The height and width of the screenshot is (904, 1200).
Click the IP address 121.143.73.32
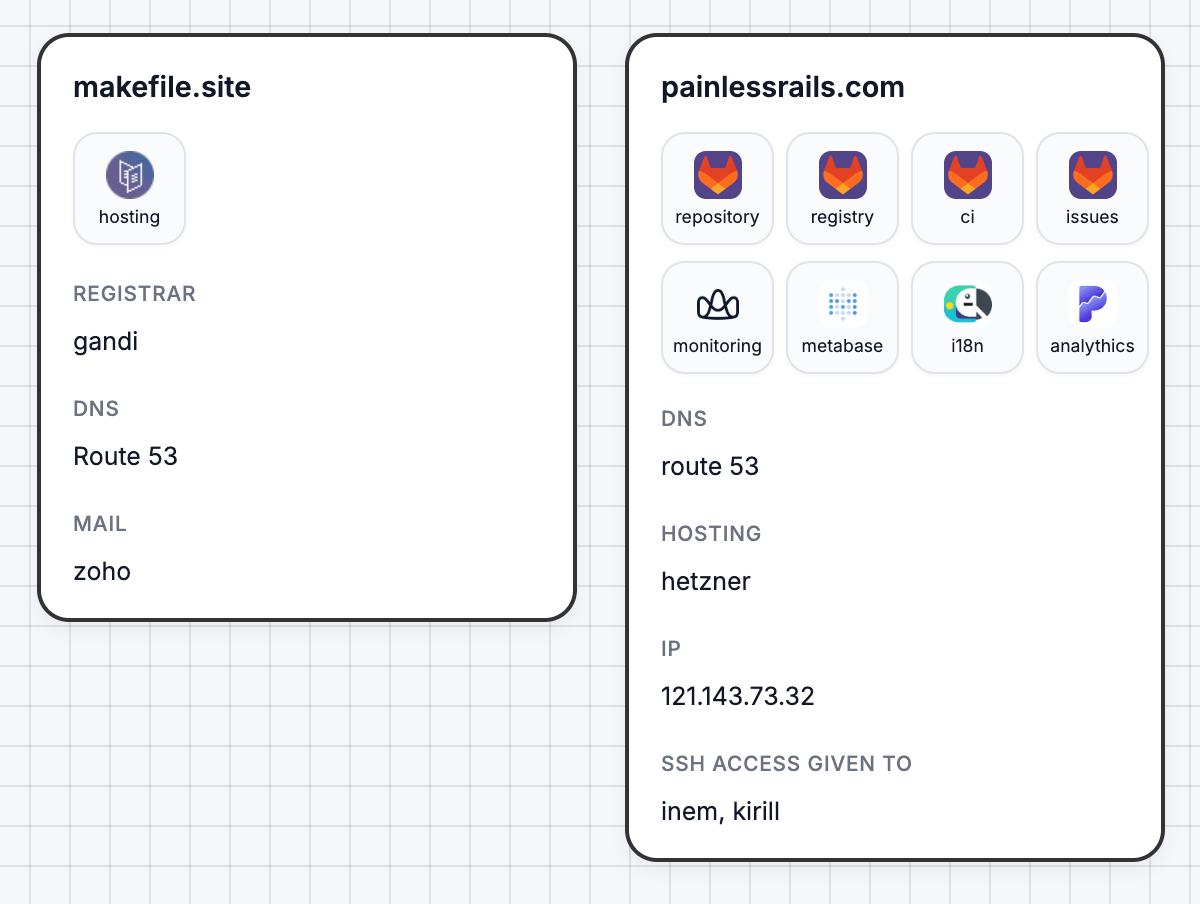click(738, 697)
